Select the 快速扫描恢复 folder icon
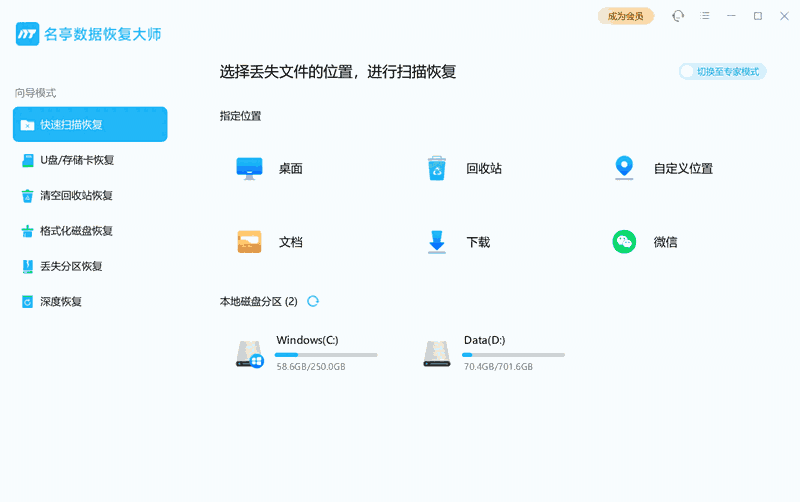The image size is (800, 502). pyautogui.click(x=27, y=125)
